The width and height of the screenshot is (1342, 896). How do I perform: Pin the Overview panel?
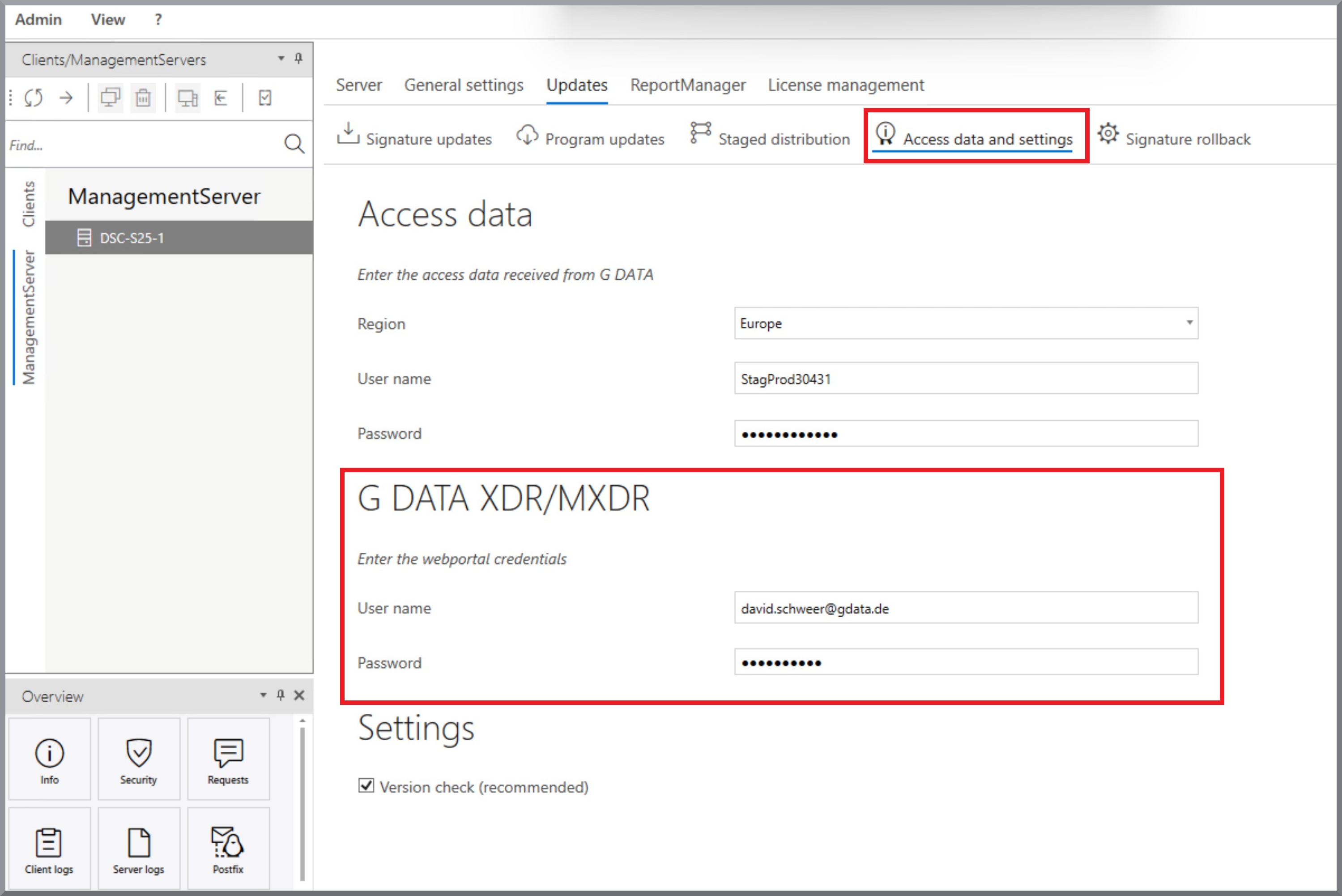pos(281,695)
